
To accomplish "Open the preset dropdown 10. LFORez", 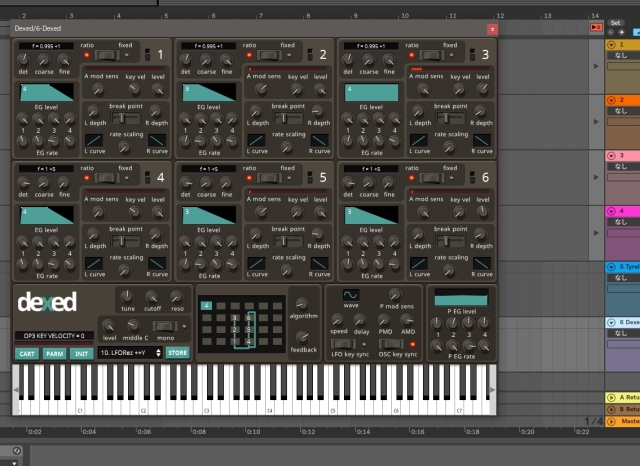I will click(129, 352).
